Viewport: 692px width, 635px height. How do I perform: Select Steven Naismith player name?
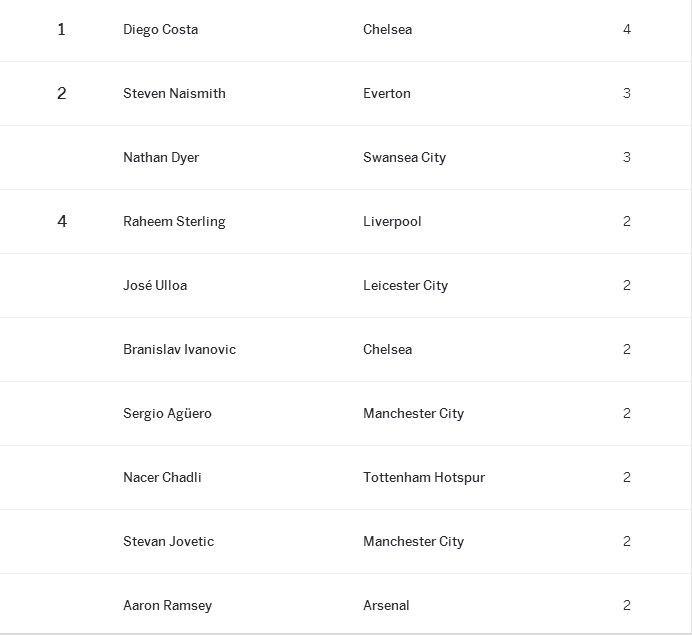(x=174, y=94)
